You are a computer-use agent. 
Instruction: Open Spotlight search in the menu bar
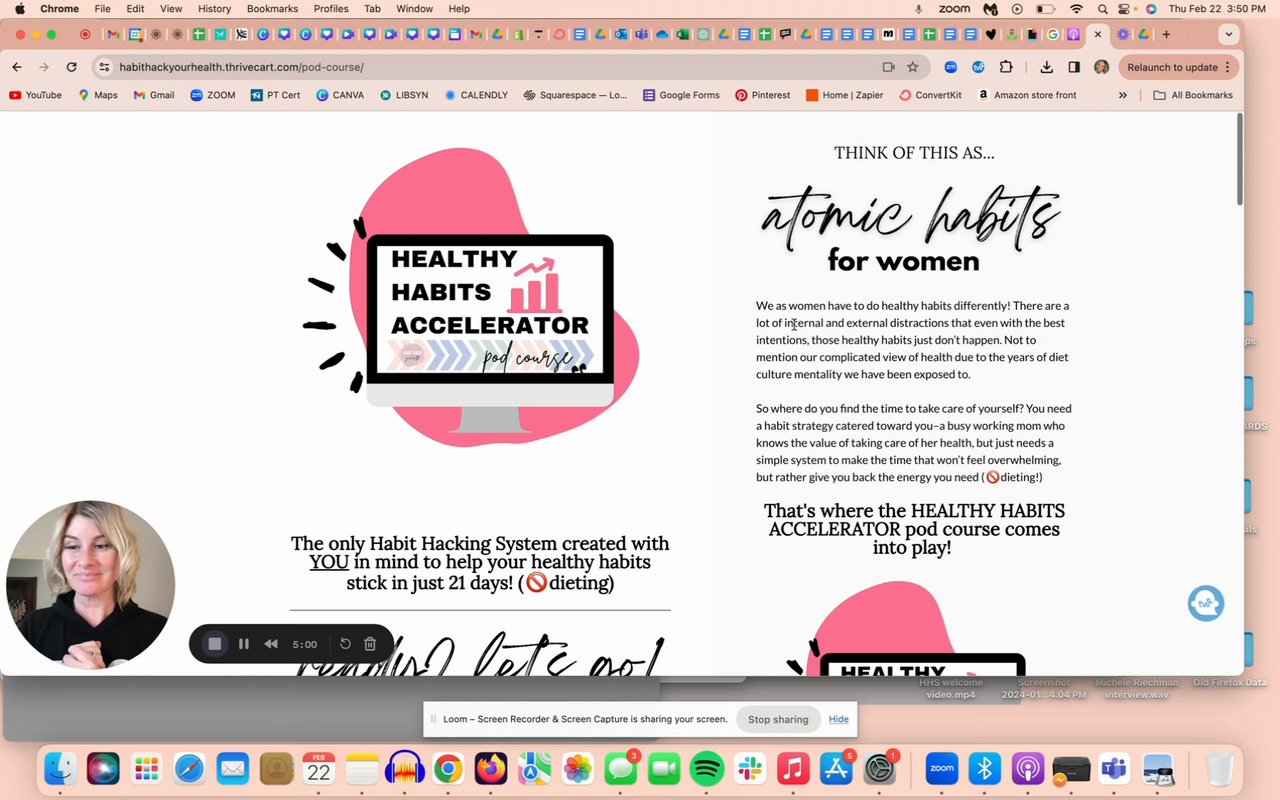pyautogui.click(x=1102, y=9)
